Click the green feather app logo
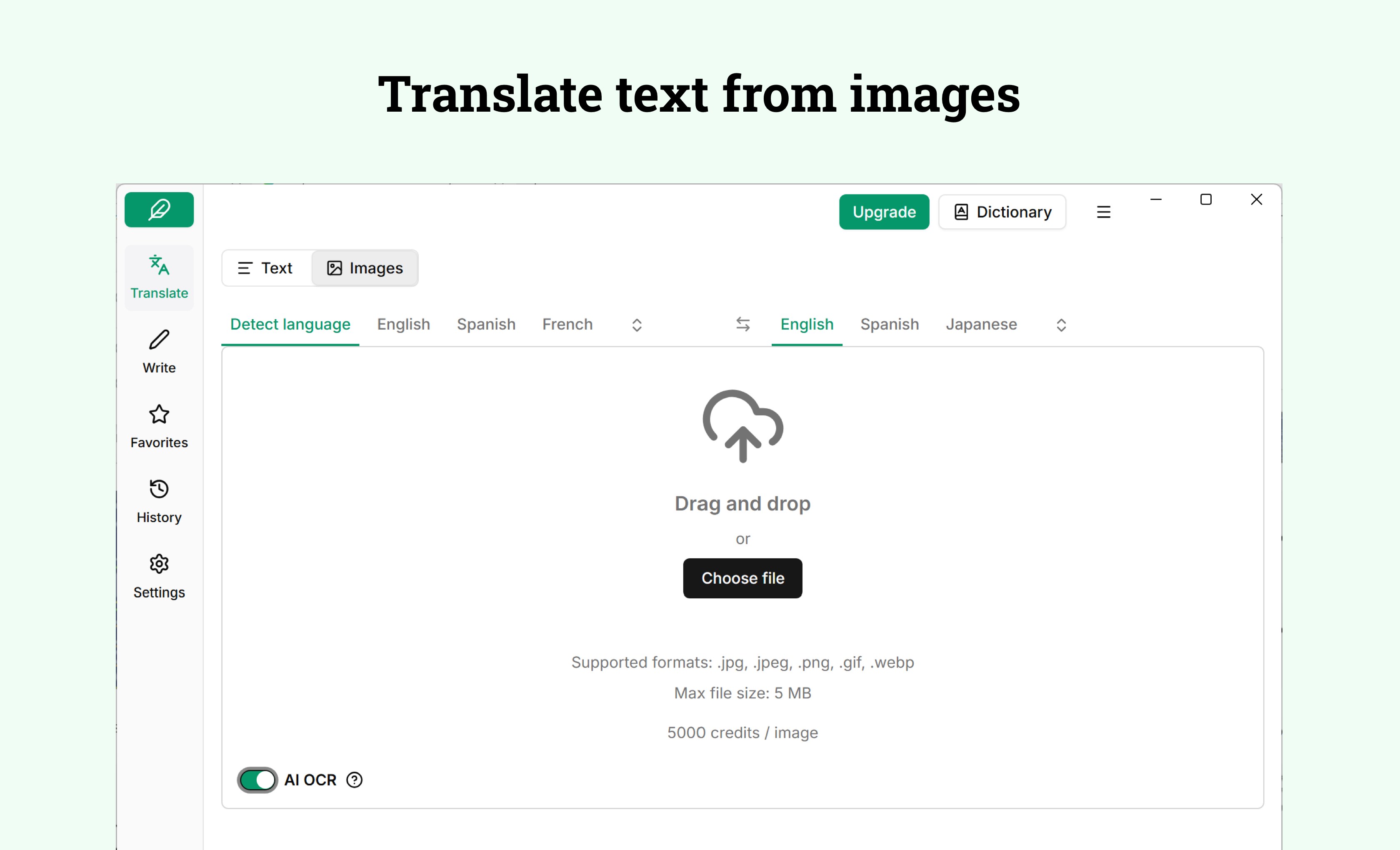Screen dimensions: 1400x850 (158, 210)
